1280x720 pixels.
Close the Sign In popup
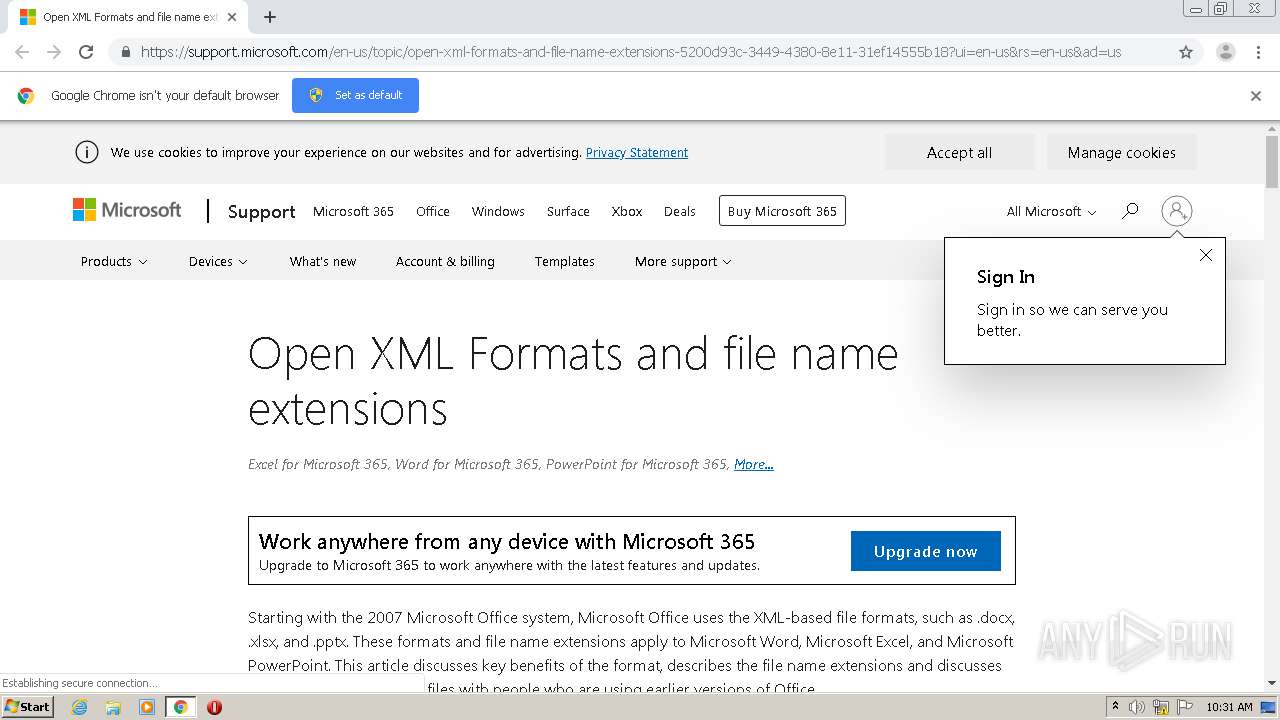[x=1206, y=255]
